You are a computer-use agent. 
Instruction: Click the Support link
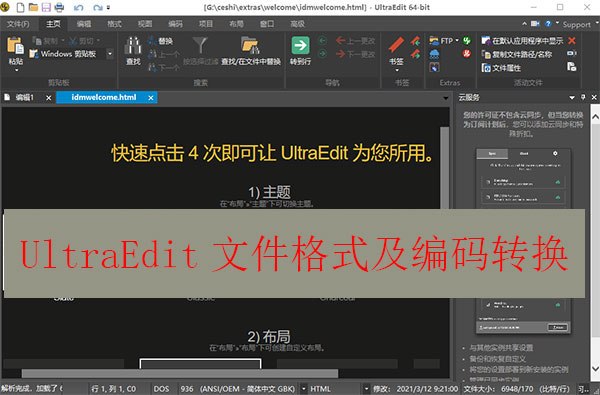click(576, 24)
